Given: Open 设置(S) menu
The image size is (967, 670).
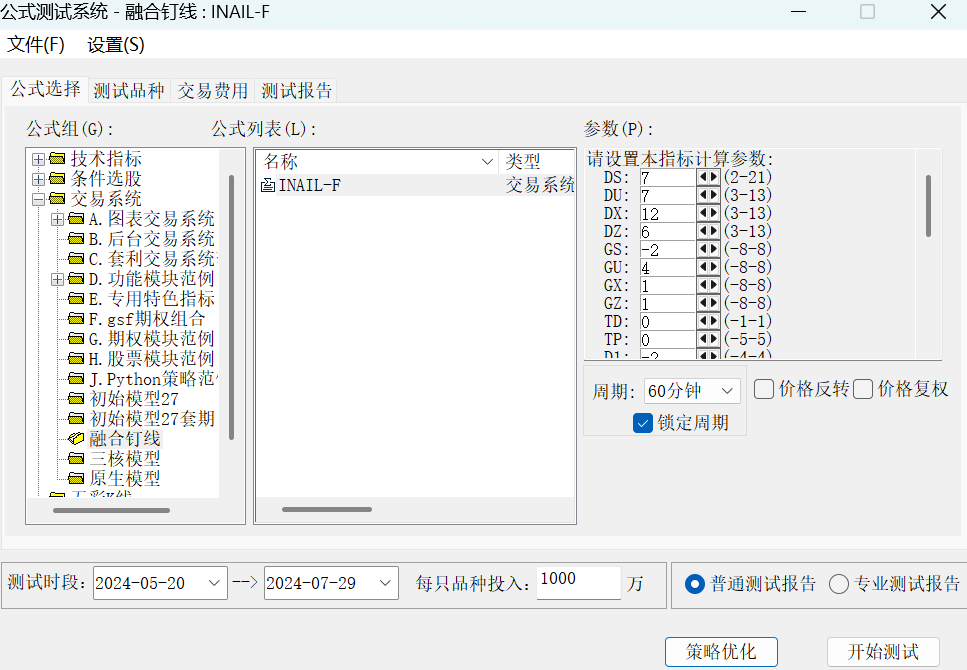Looking at the screenshot, I should click(116, 44).
